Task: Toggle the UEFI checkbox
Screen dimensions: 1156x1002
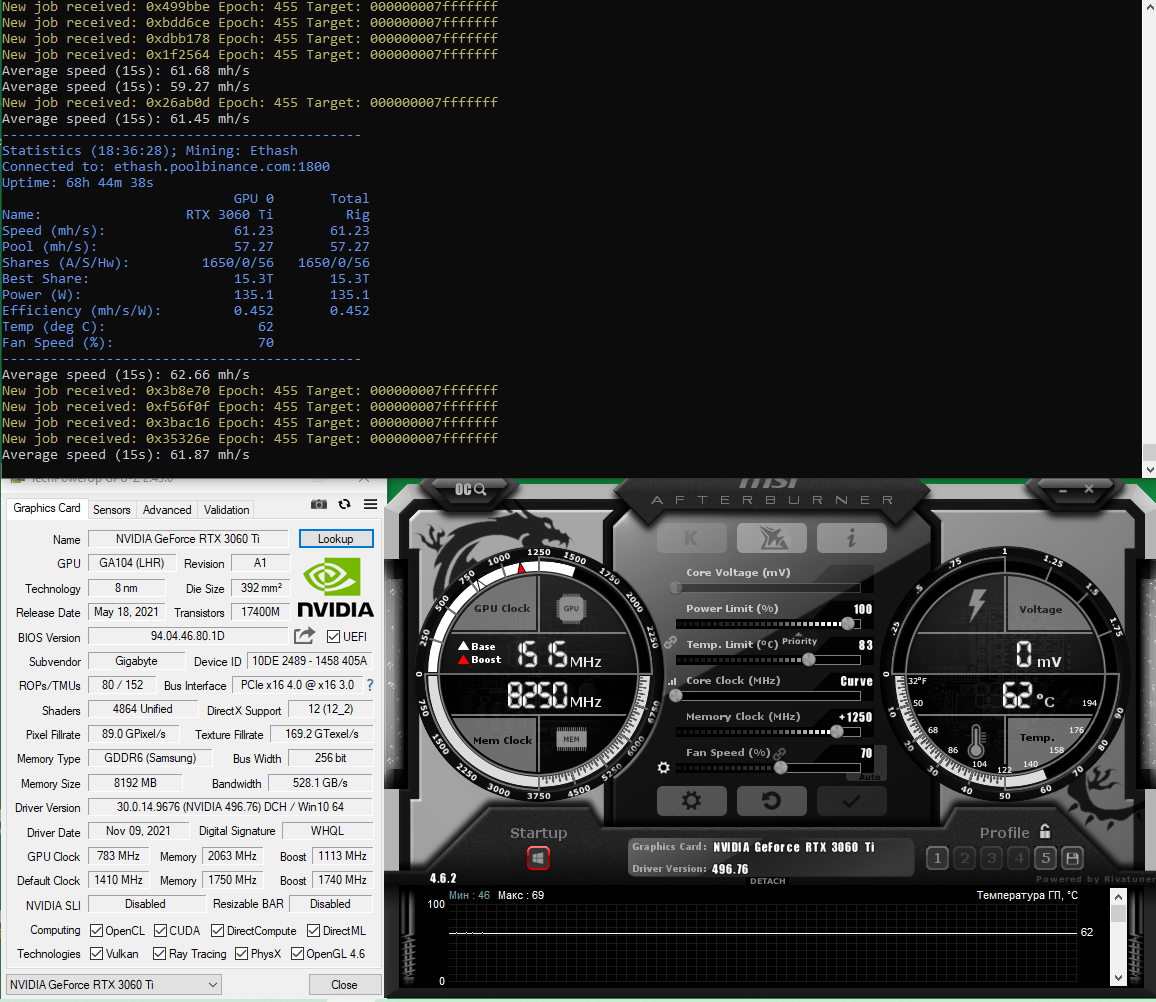Action: point(333,636)
